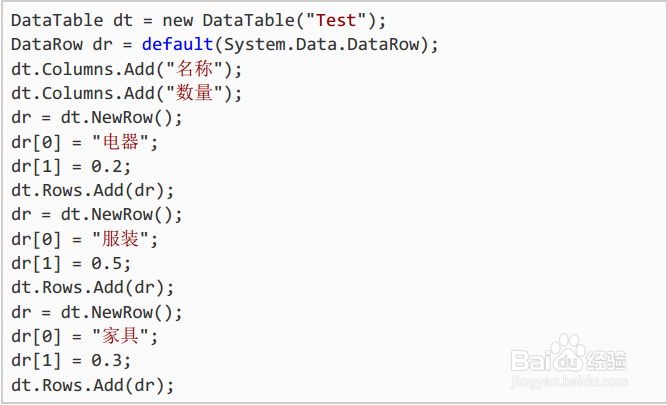667x405 pixels.
Task: Click the DataRow declaration keyword
Action: click(47, 45)
